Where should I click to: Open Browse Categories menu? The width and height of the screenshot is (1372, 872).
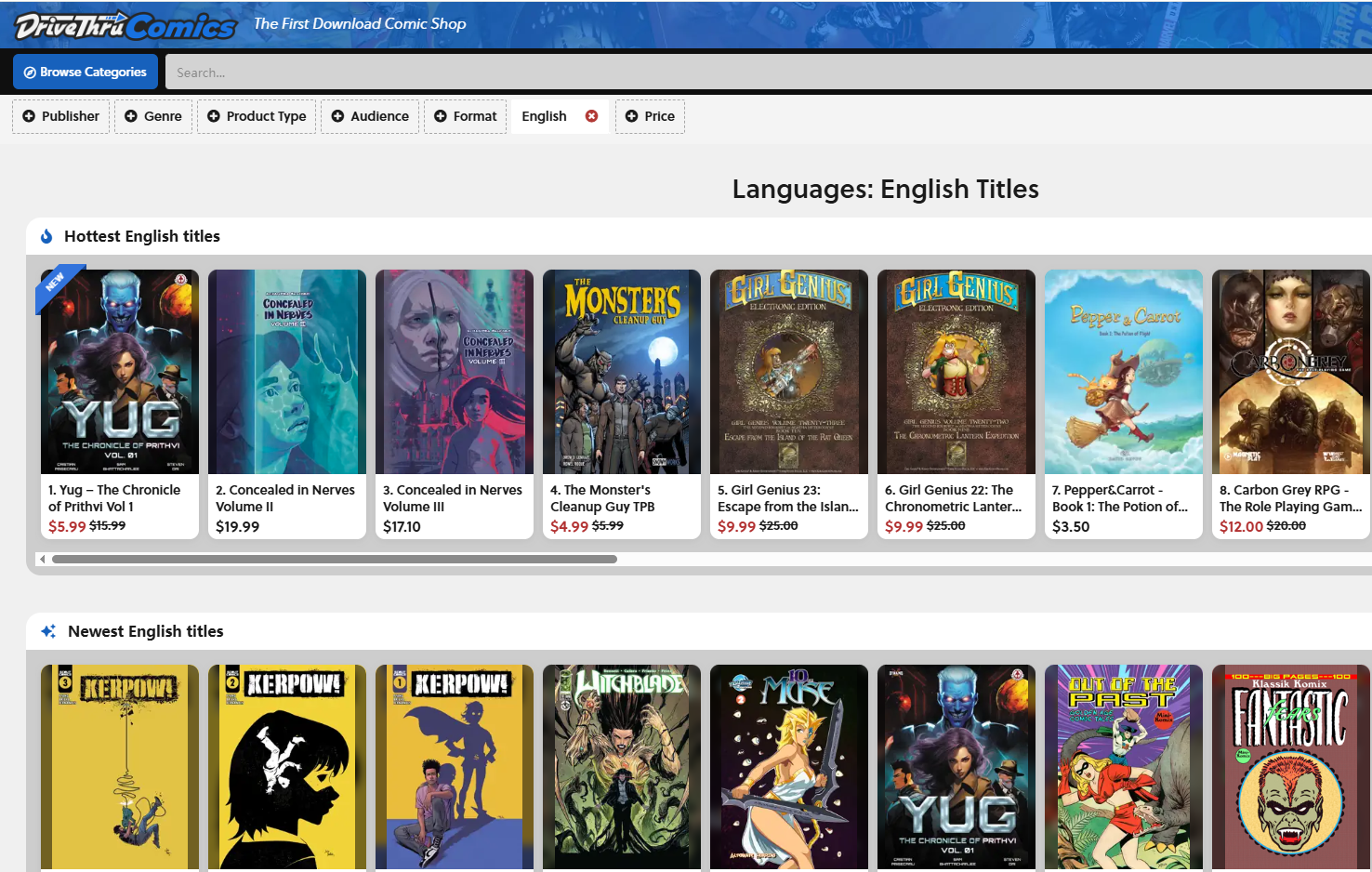pos(85,72)
